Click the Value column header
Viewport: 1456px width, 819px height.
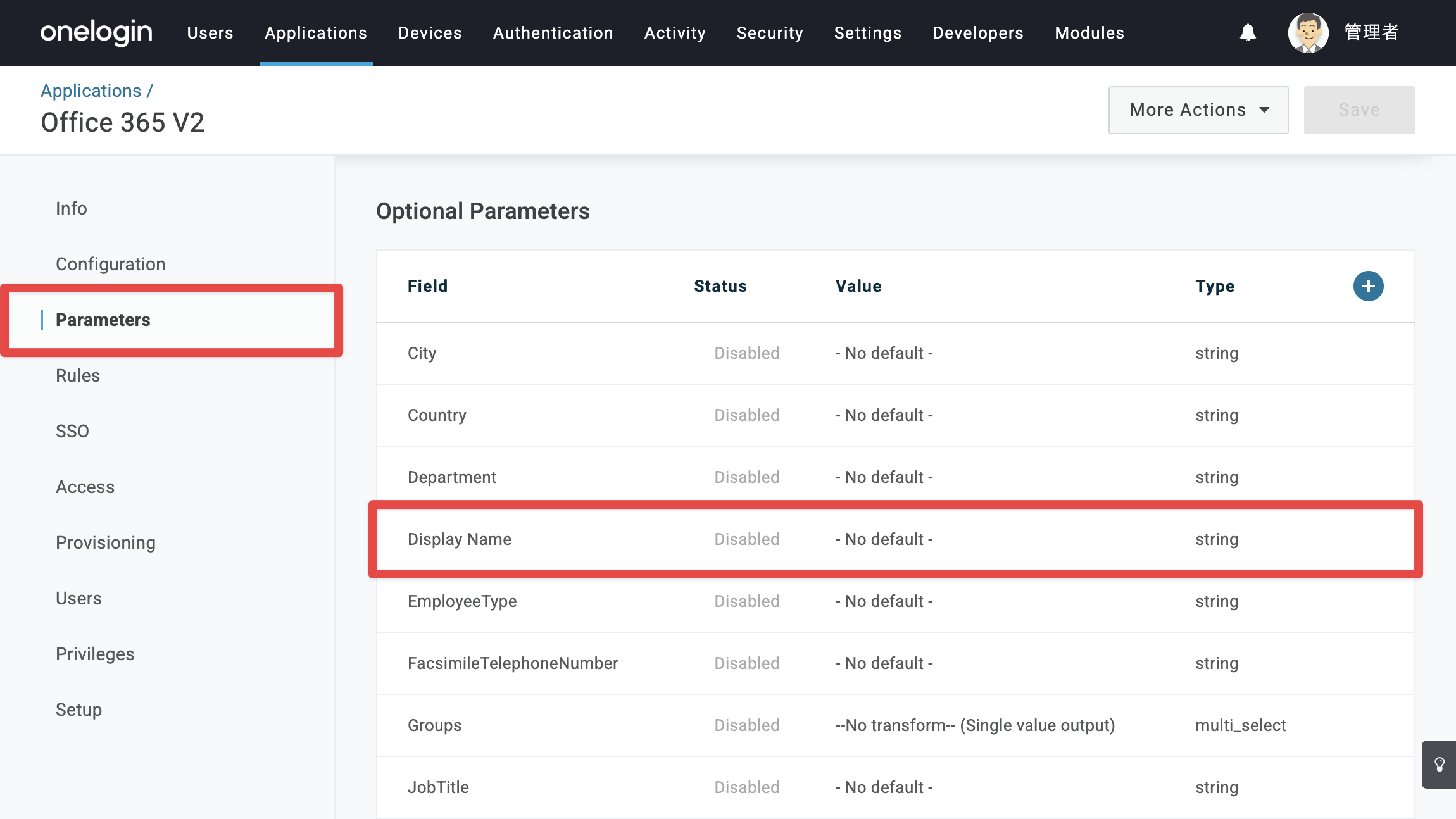(x=858, y=286)
